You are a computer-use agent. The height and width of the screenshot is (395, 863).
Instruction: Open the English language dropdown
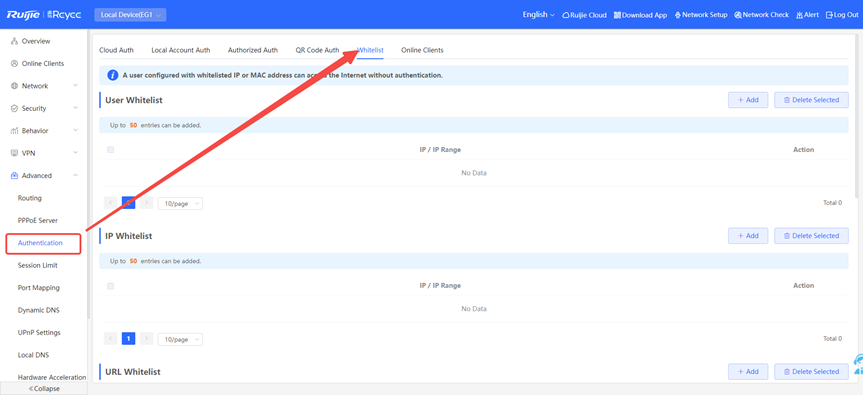tap(538, 15)
